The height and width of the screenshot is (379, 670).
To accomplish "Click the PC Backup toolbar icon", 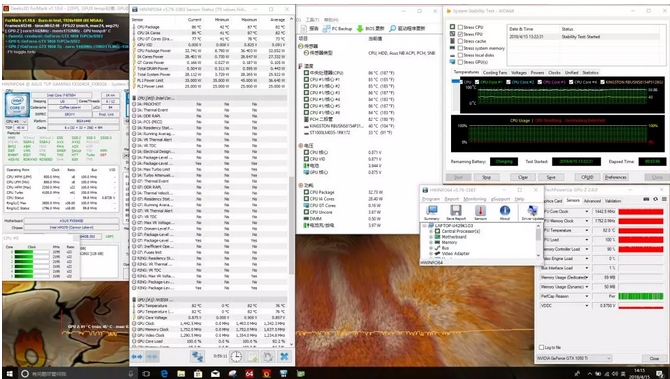I will click(x=337, y=28).
